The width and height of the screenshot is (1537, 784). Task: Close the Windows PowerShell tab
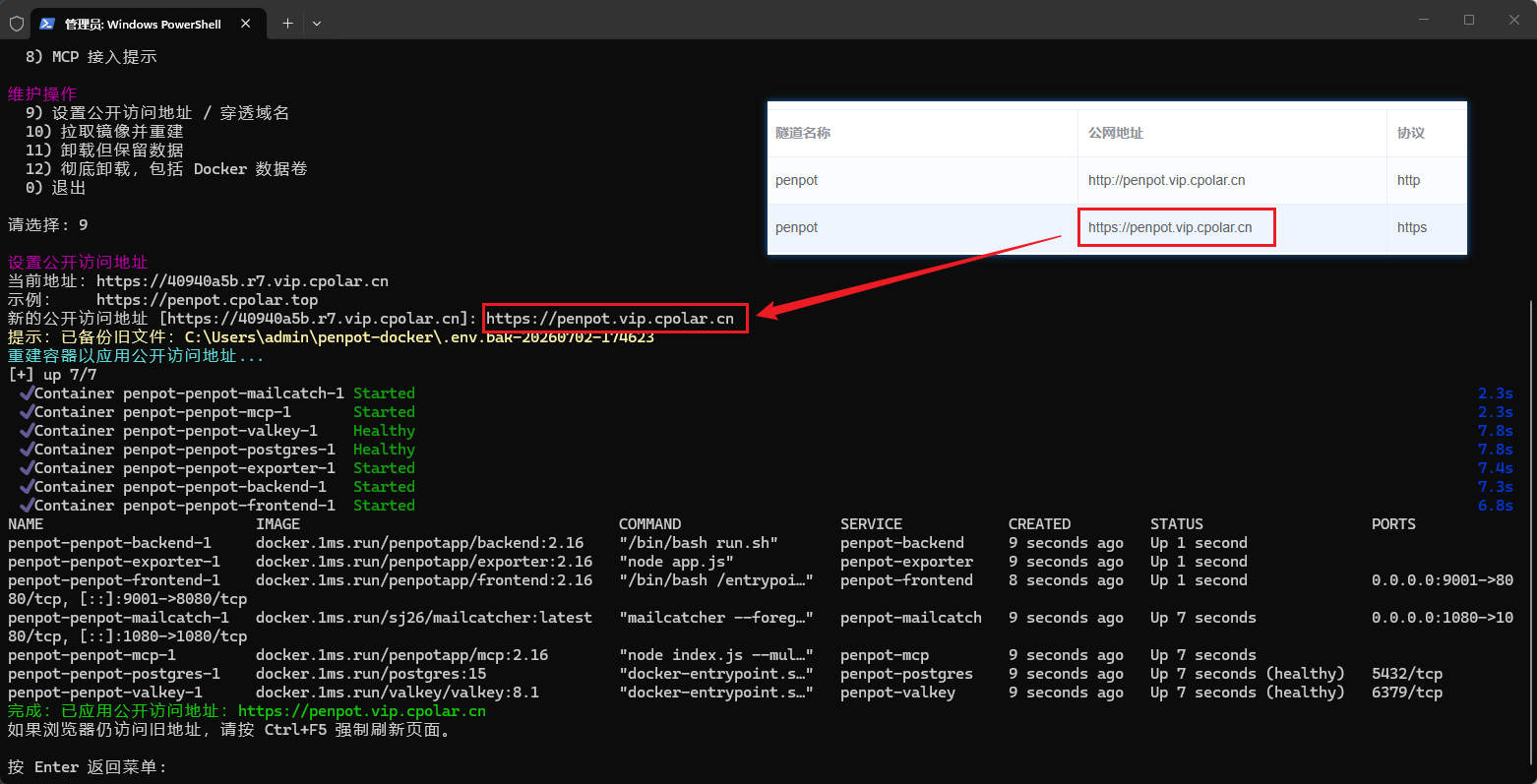pyautogui.click(x=246, y=24)
